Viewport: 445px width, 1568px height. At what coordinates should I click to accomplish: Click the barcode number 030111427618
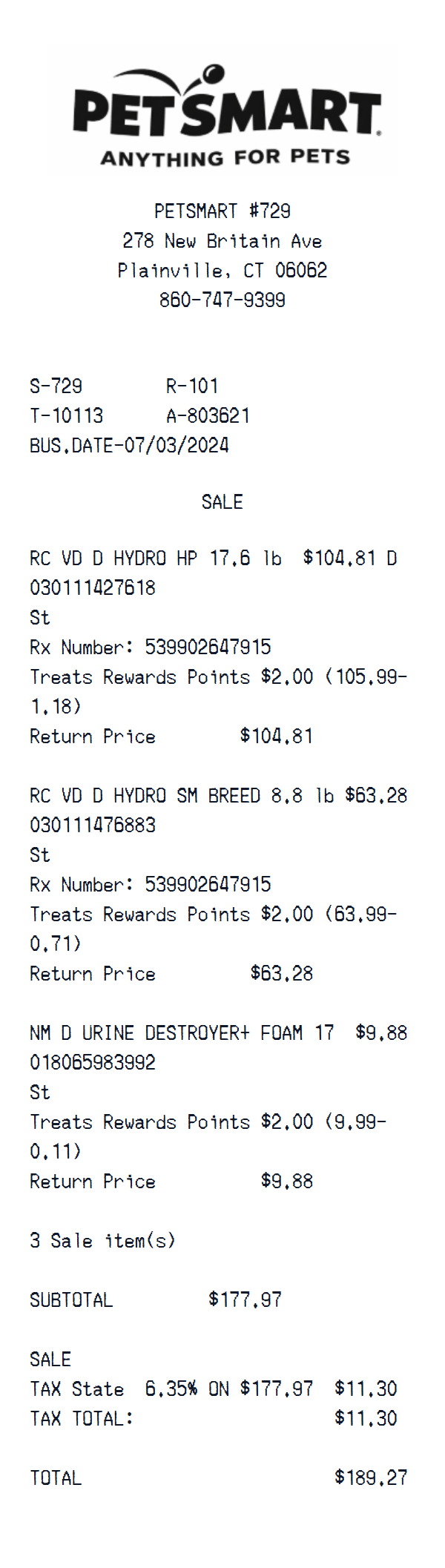(x=93, y=588)
